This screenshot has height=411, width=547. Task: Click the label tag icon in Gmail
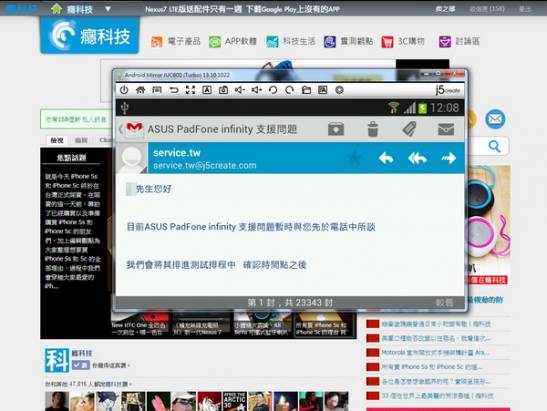(409, 129)
